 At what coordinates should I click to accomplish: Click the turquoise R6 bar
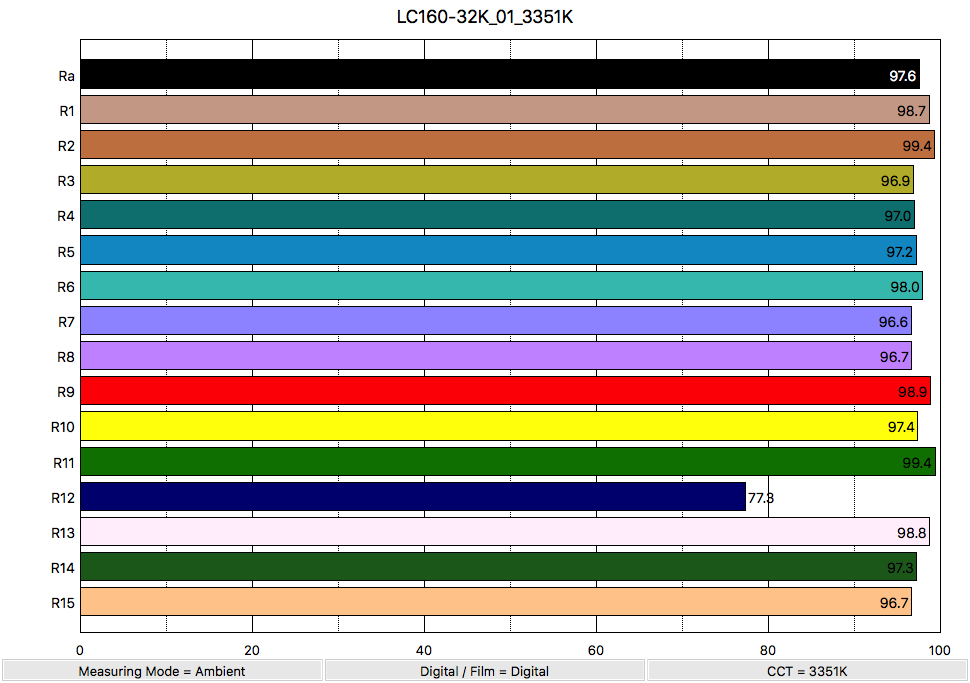[501, 286]
